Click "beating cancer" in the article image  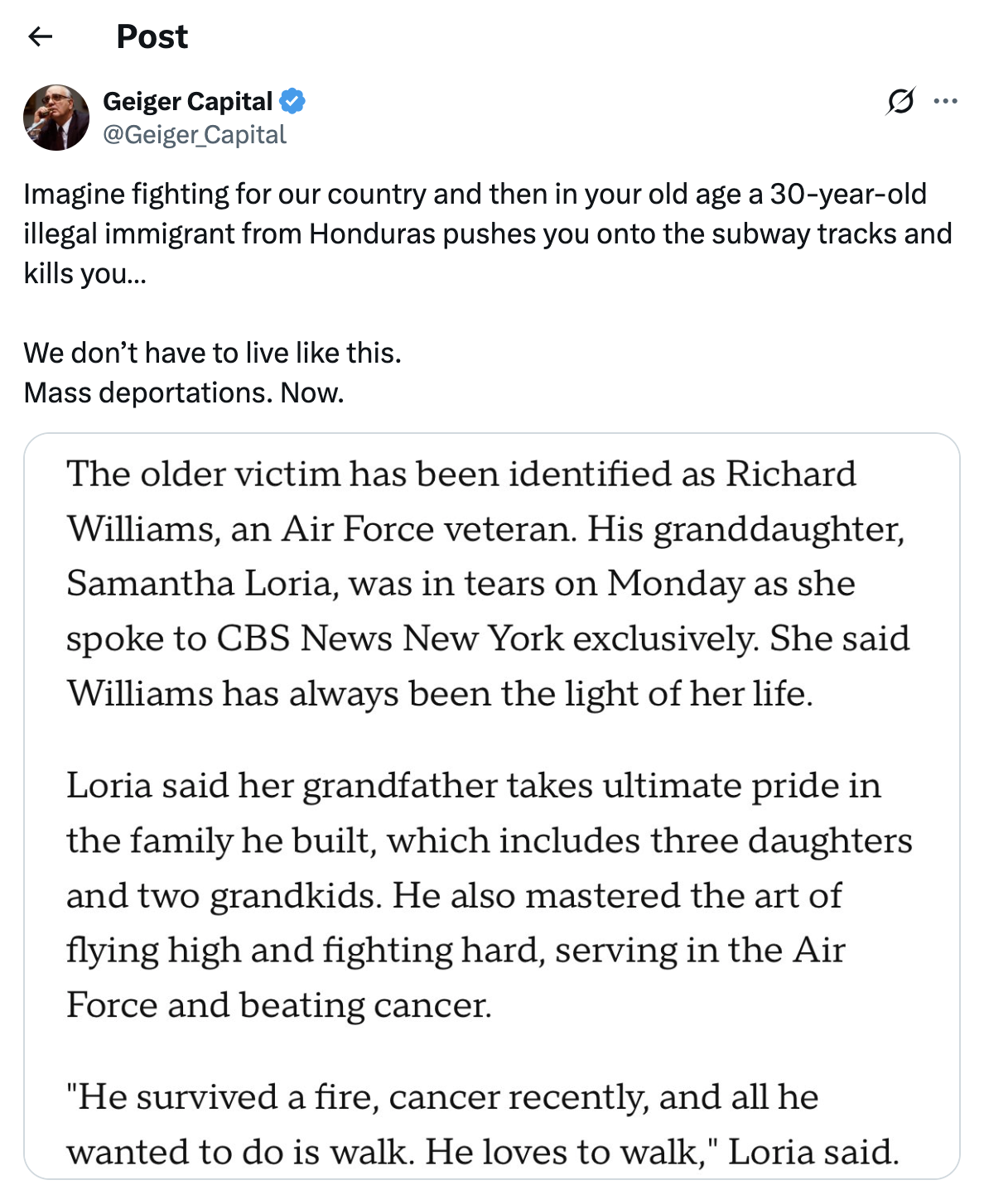[365, 1005]
